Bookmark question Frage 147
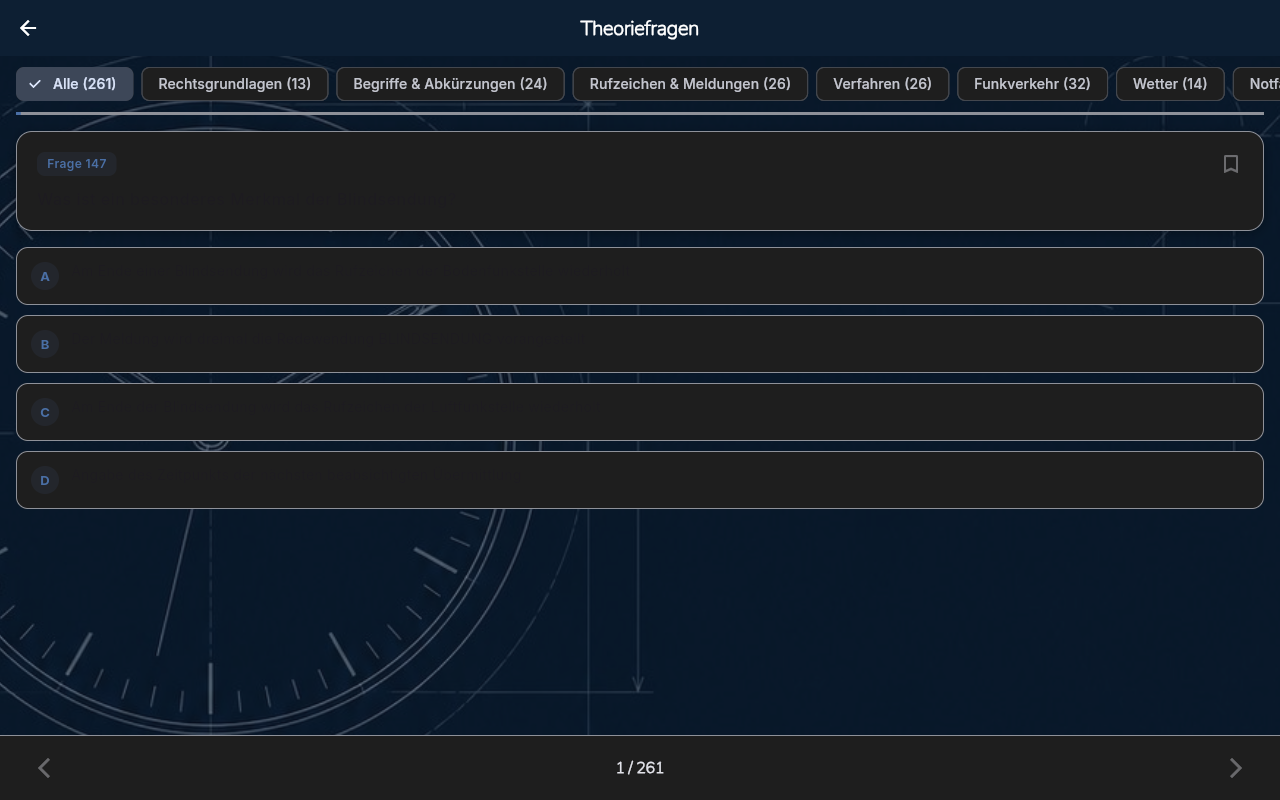This screenshot has width=1280, height=800. tap(1231, 164)
